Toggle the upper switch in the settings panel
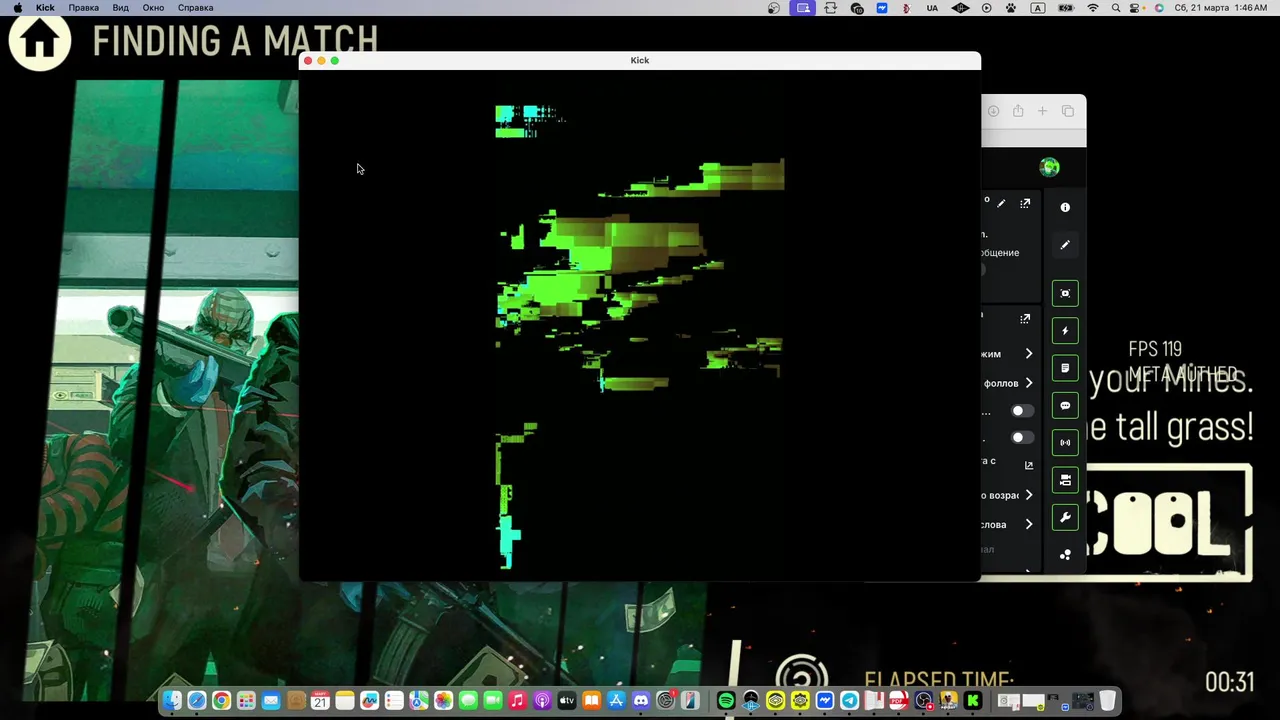 [x=1021, y=410]
